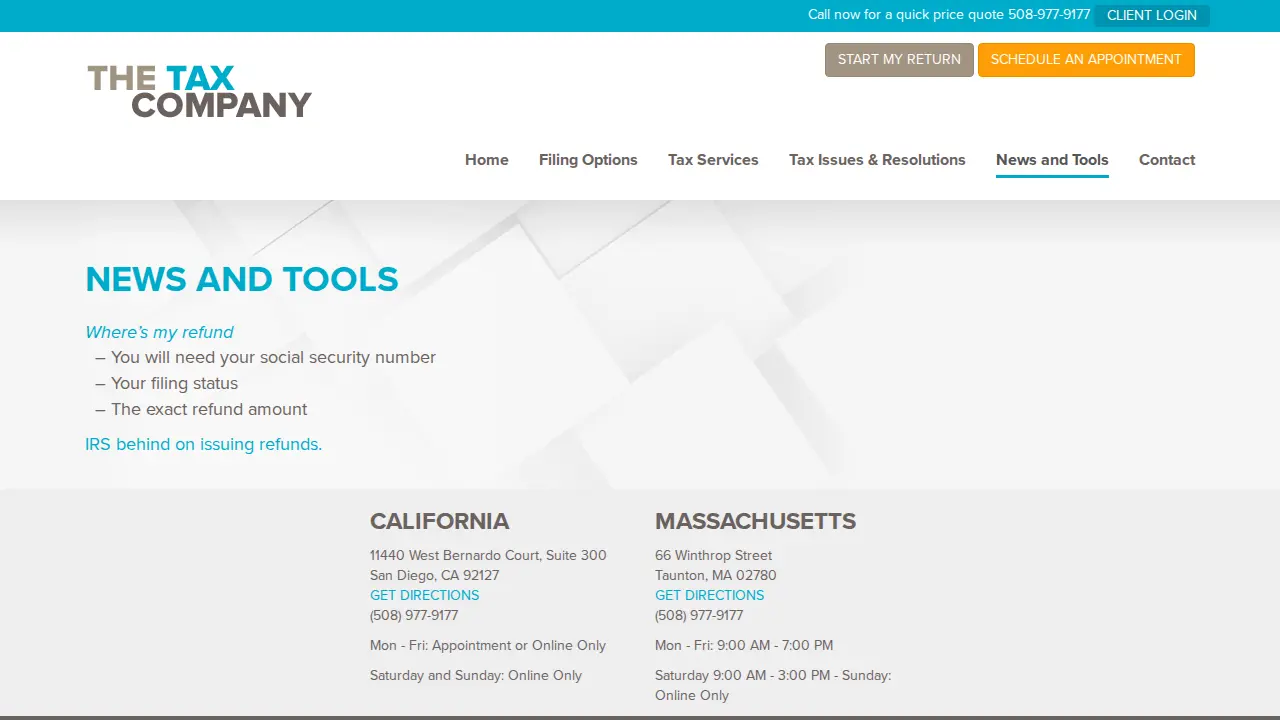
Task: Click the California heading
Action: (x=439, y=521)
